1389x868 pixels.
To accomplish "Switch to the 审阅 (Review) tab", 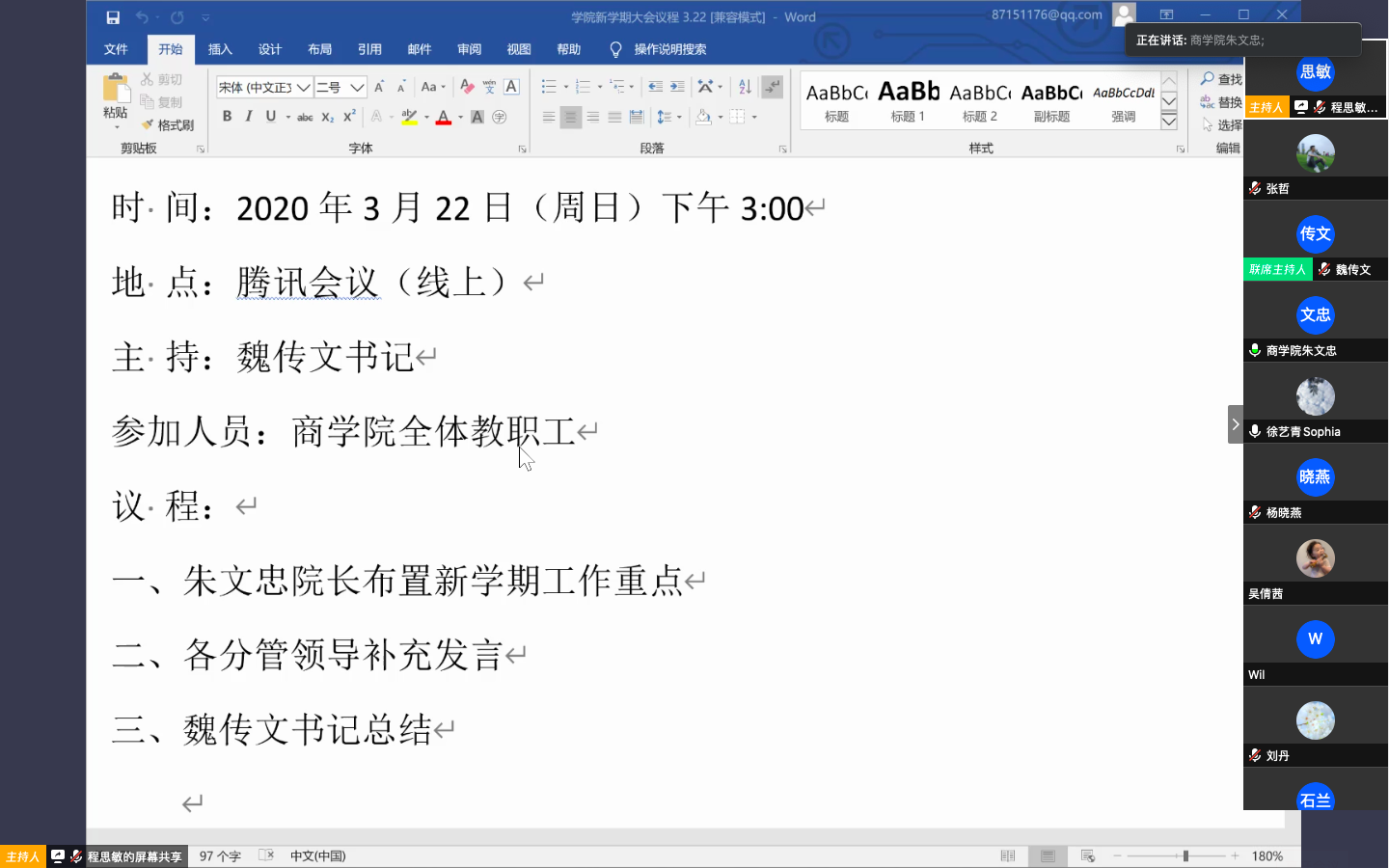I will pos(470,49).
